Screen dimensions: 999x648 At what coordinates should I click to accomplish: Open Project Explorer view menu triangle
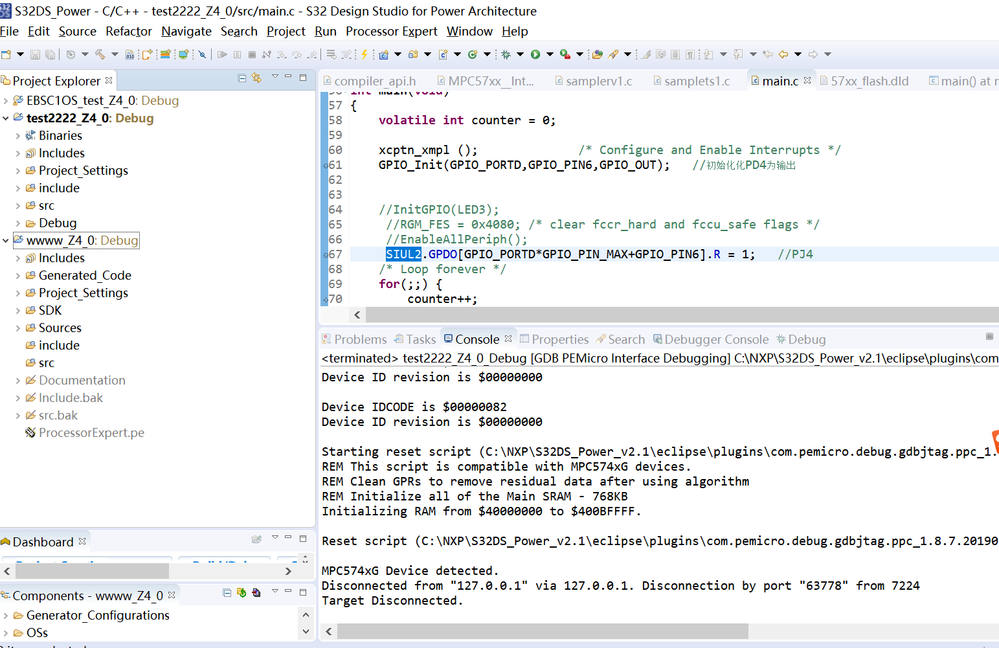click(x=275, y=76)
